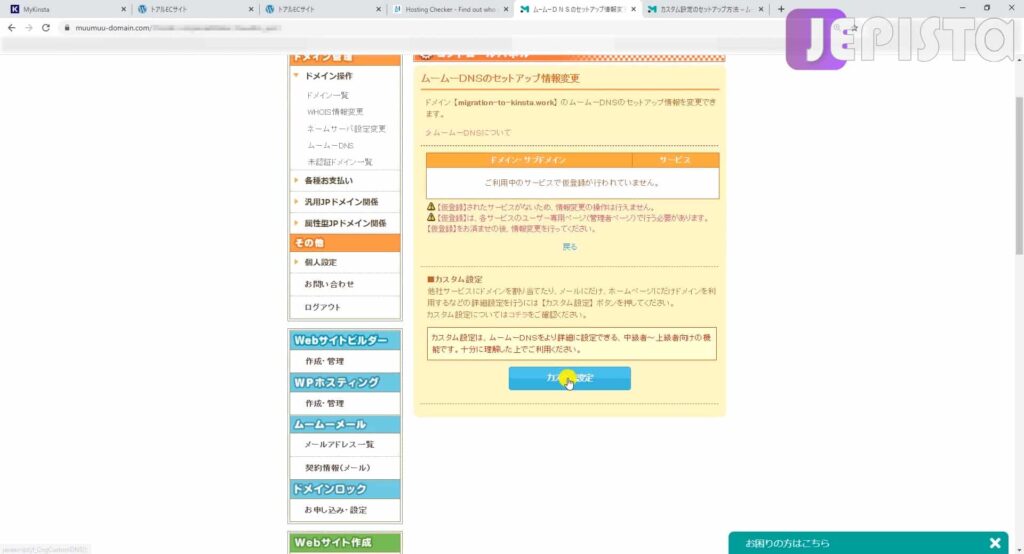Click the その他 sidebar header
This screenshot has height=554, width=1024.
pyautogui.click(x=345, y=243)
